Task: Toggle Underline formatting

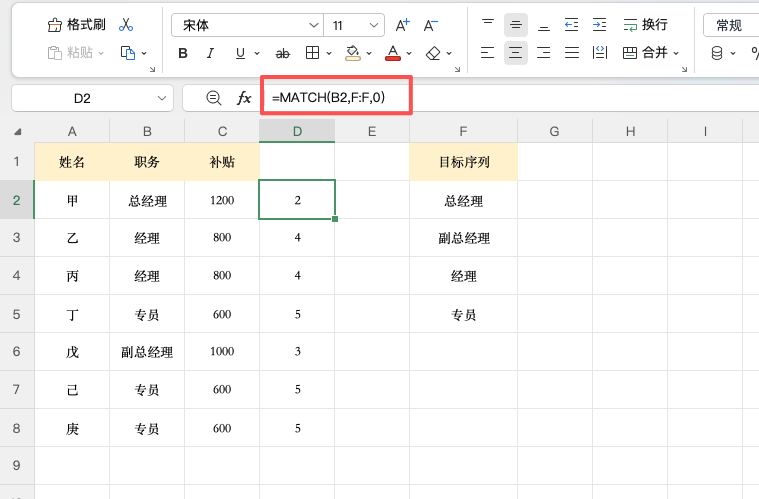Action: (240, 53)
